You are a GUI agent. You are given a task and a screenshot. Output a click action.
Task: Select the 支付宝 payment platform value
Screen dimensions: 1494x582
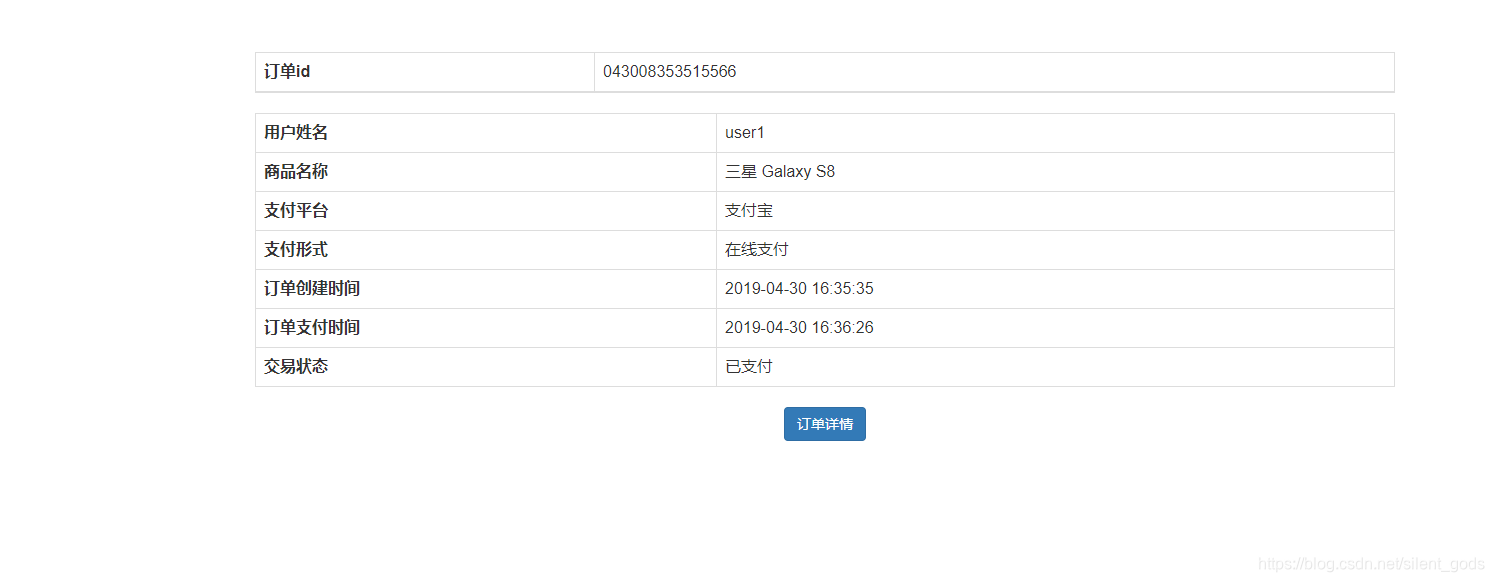(x=749, y=211)
